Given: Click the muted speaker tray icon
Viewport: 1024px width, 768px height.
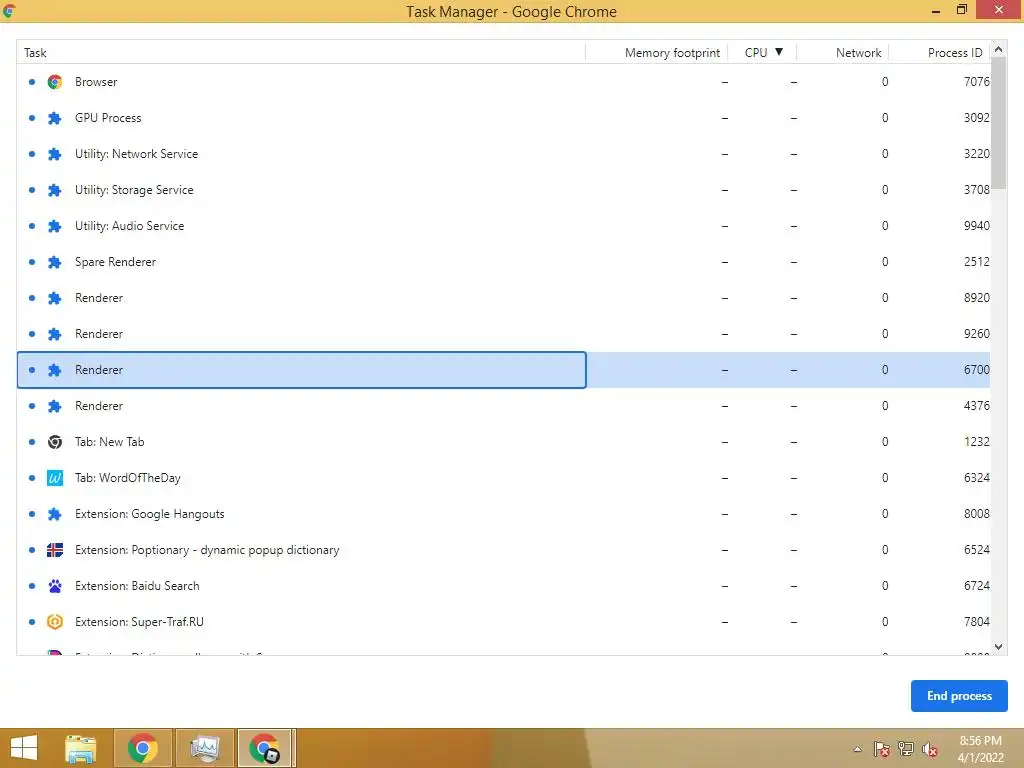Looking at the screenshot, I should point(930,749).
